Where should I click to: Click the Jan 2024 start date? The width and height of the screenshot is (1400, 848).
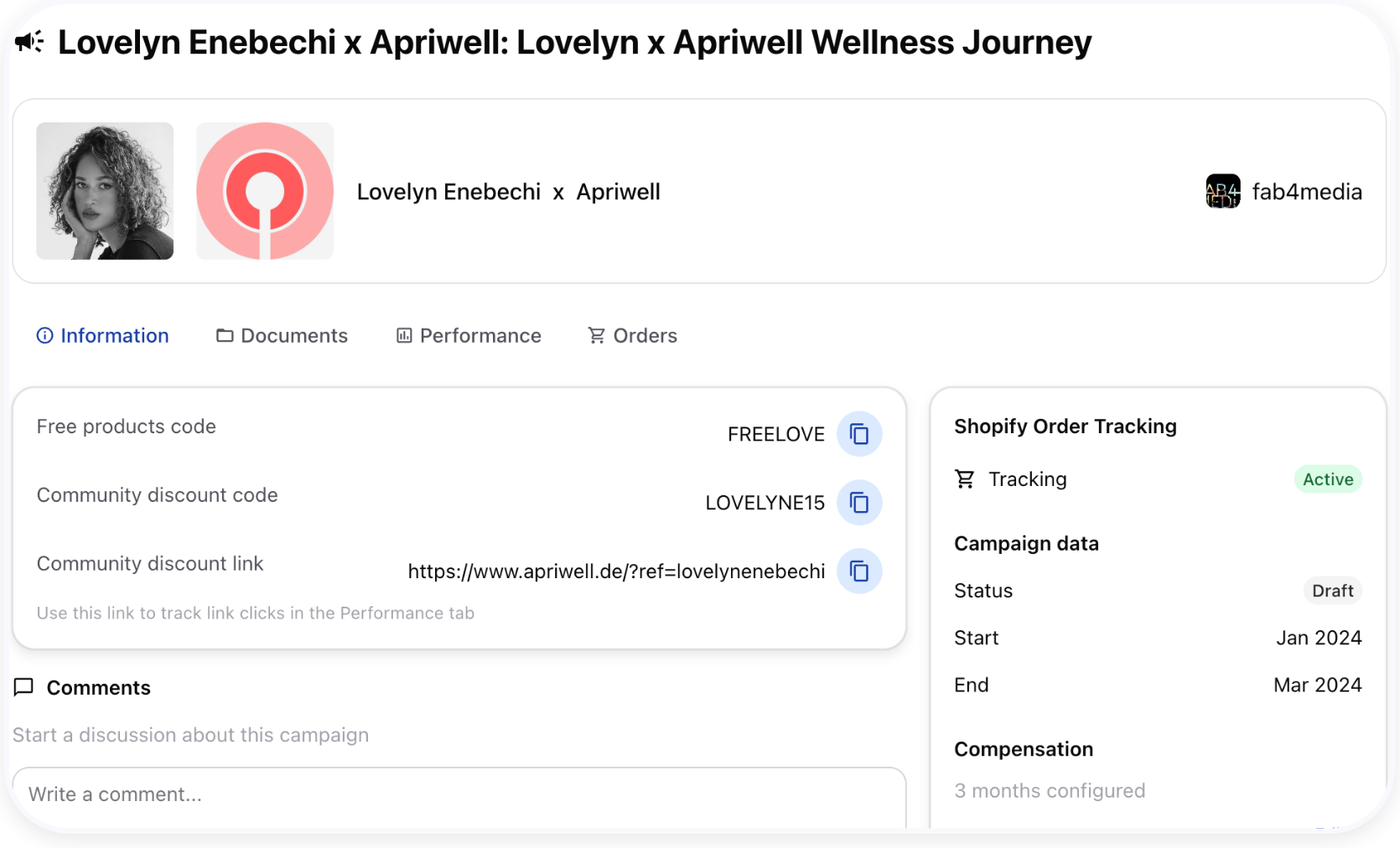coord(1319,638)
